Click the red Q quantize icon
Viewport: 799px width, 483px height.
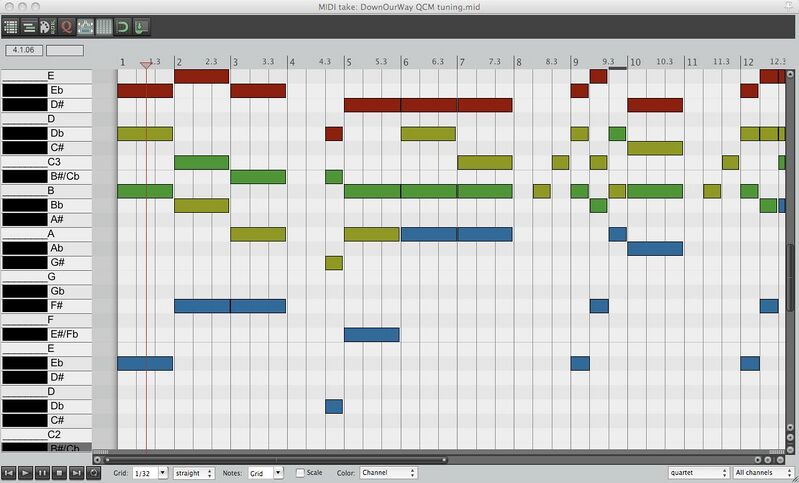(66, 26)
